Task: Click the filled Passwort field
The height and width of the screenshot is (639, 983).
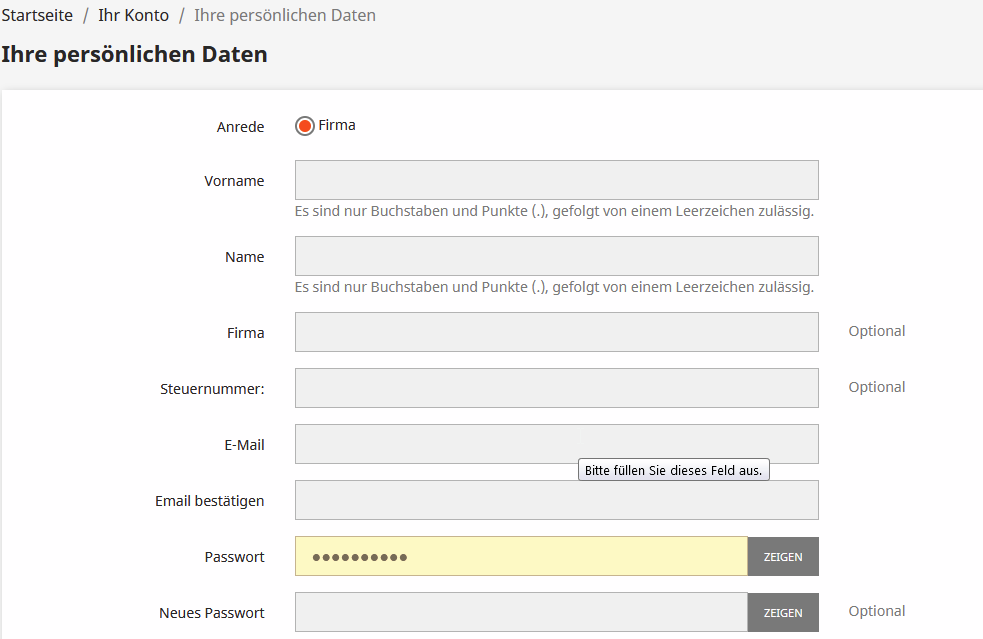Action: click(520, 556)
